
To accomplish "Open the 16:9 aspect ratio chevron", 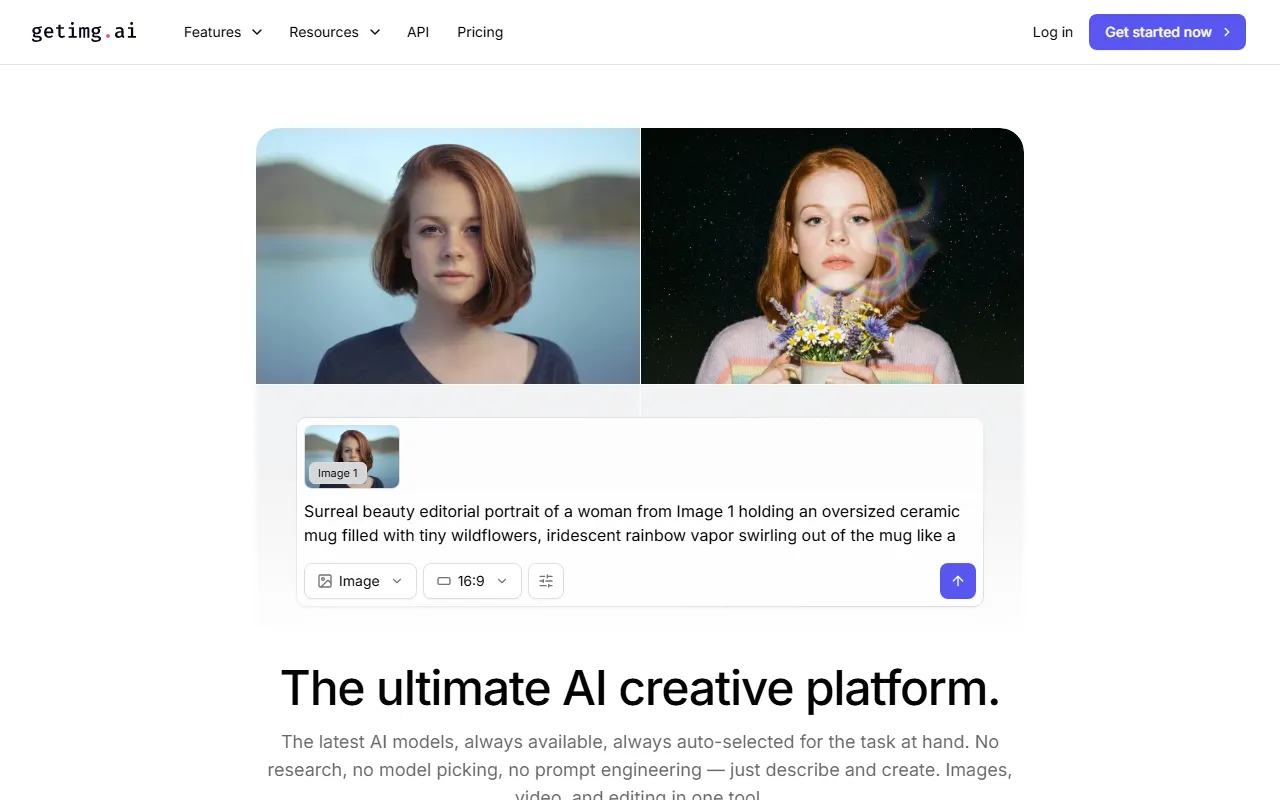I will point(502,581).
